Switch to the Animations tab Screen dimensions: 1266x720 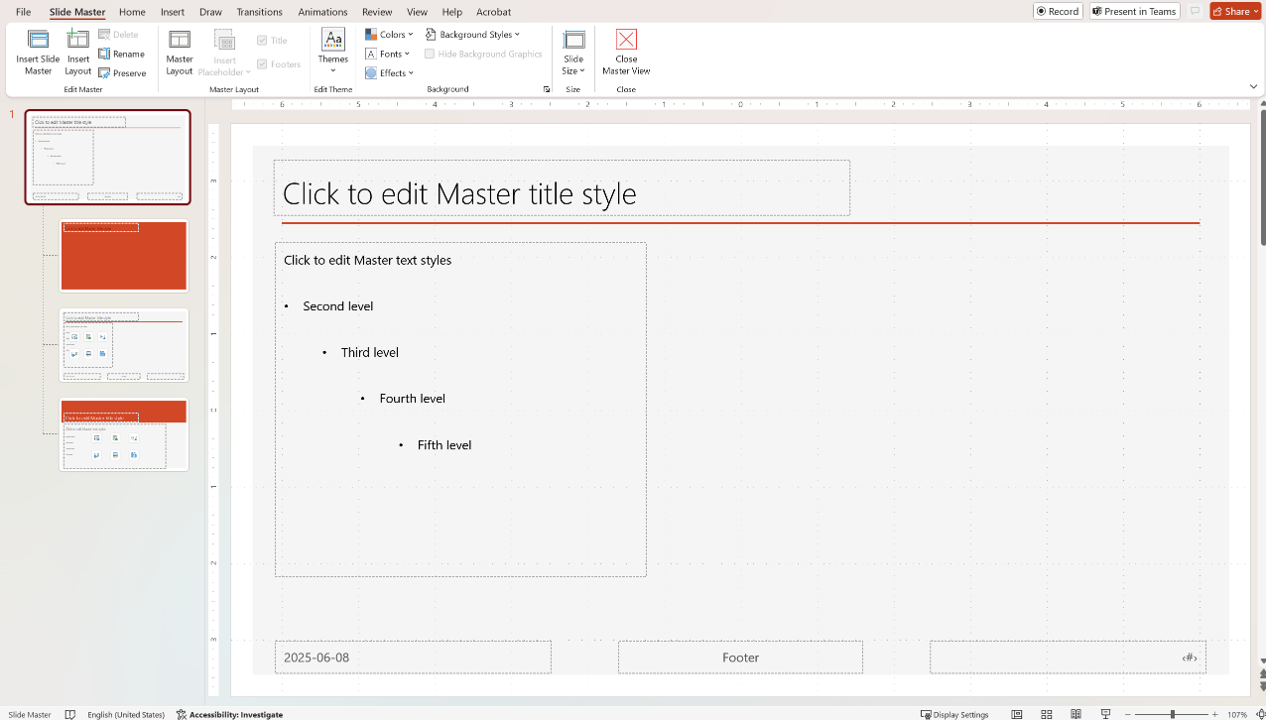click(x=322, y=12)
